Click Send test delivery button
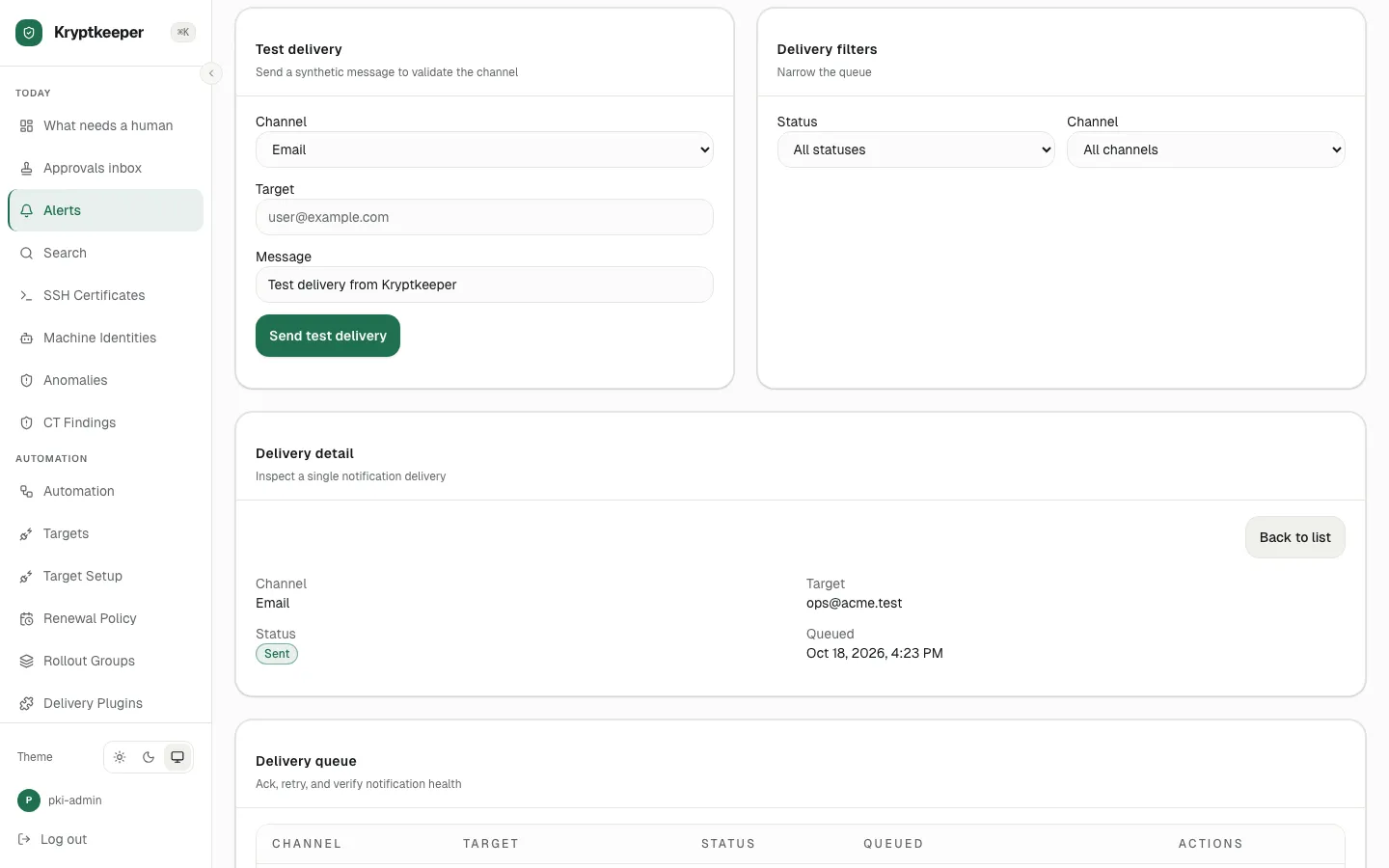The width and height of the screenshot is (1389, 868). 328,336
